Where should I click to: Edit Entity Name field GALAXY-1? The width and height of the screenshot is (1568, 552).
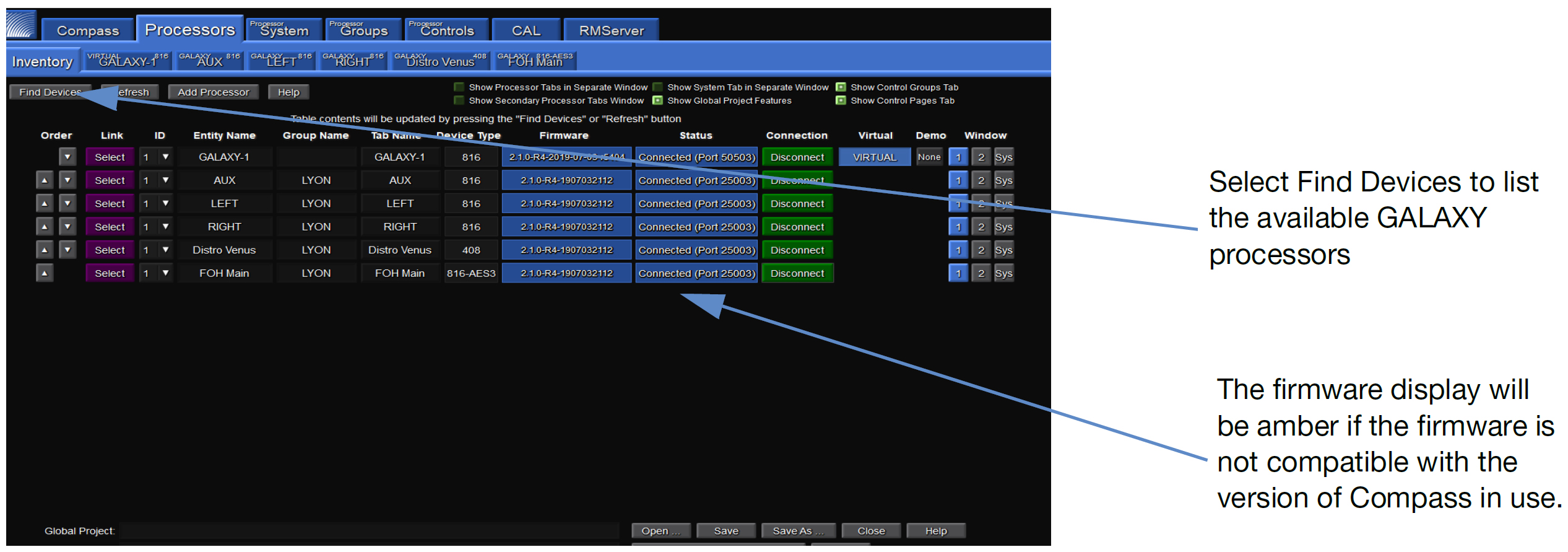[x=224, y=157]
